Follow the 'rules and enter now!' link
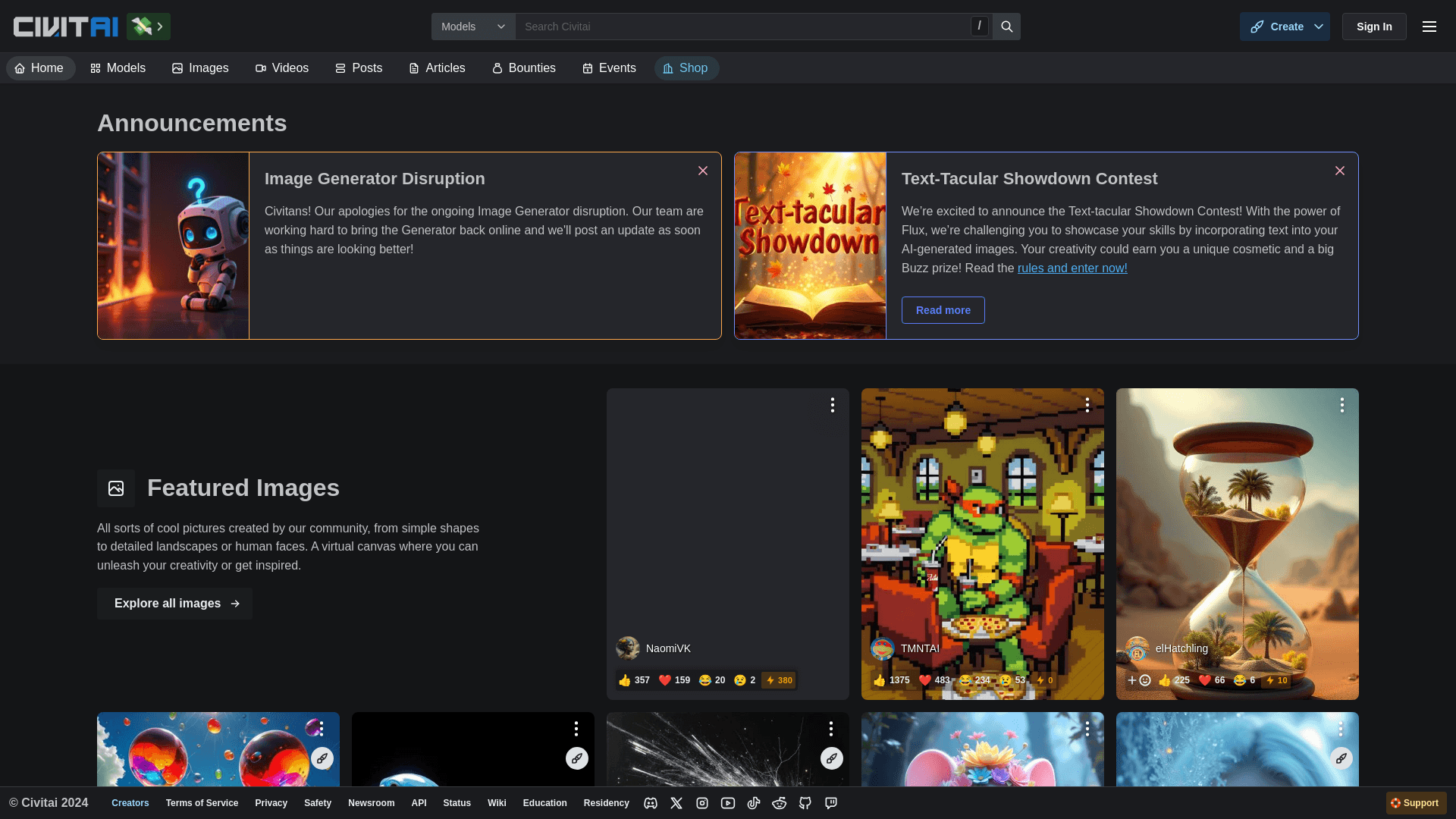Viewport: 1456px width, 819px height. (x=1072, y=268)
